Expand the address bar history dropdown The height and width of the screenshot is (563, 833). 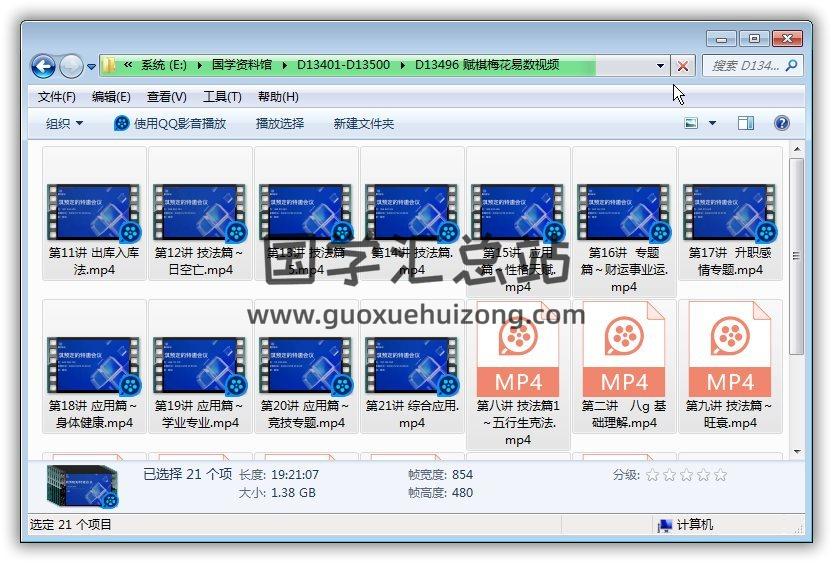[x=660, y=66]
